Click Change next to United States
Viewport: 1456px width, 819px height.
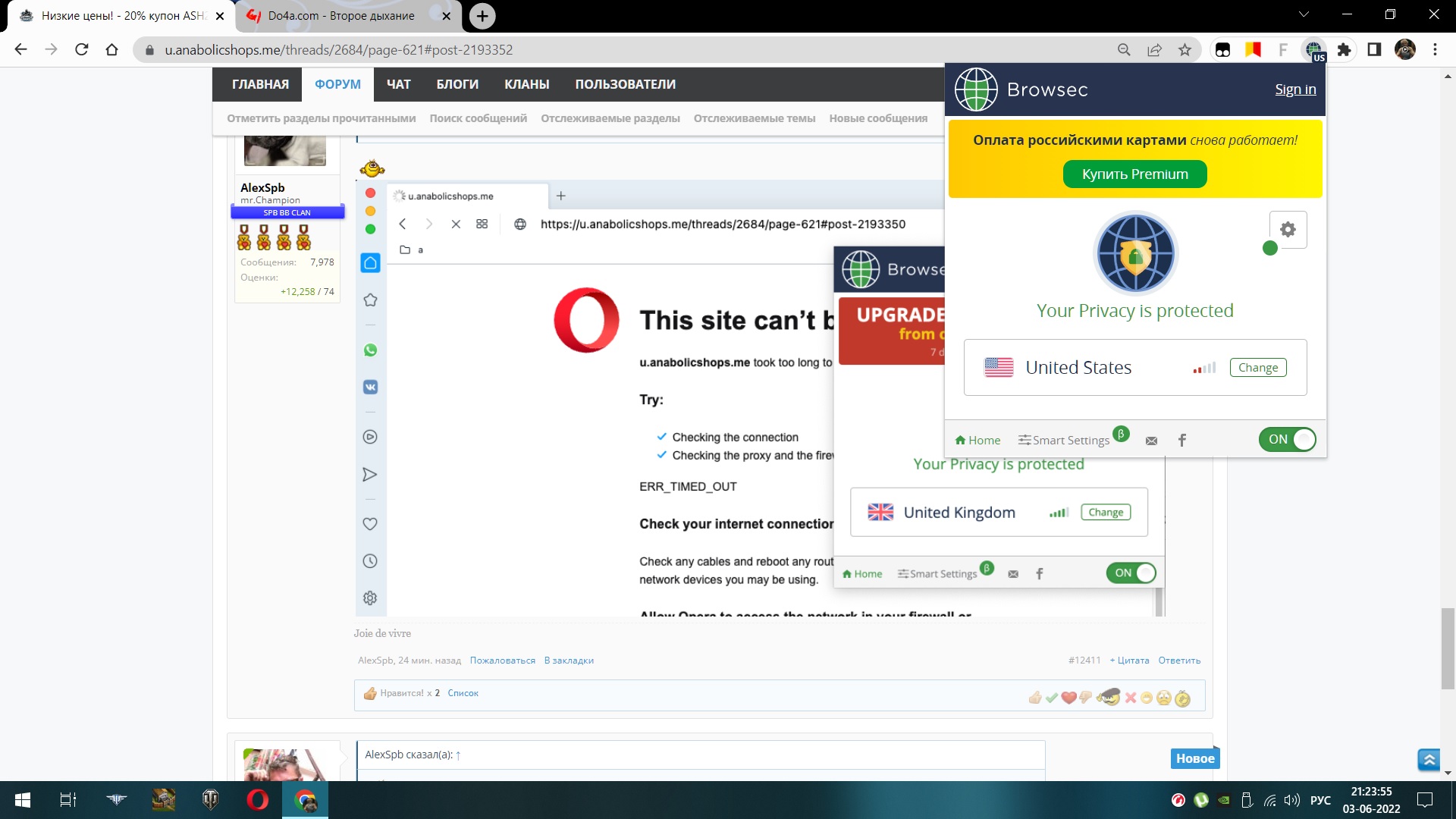(x=1257, y=367)
